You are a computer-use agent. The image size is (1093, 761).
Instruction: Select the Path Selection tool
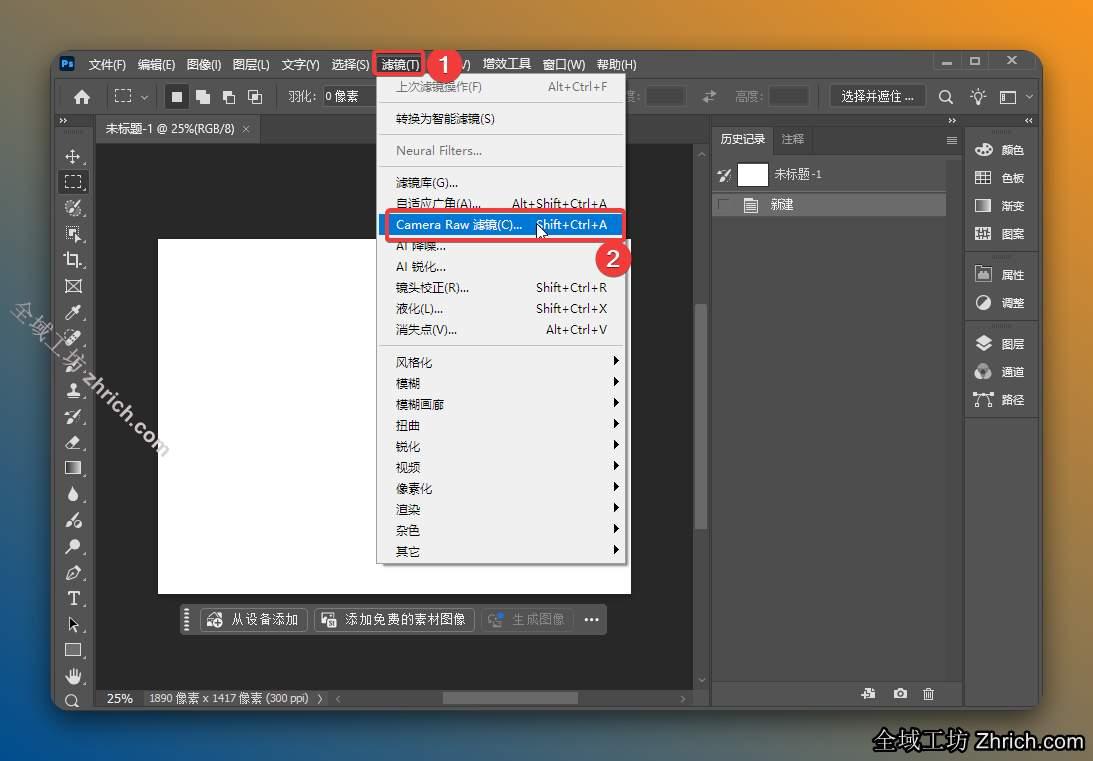[72, 624]
